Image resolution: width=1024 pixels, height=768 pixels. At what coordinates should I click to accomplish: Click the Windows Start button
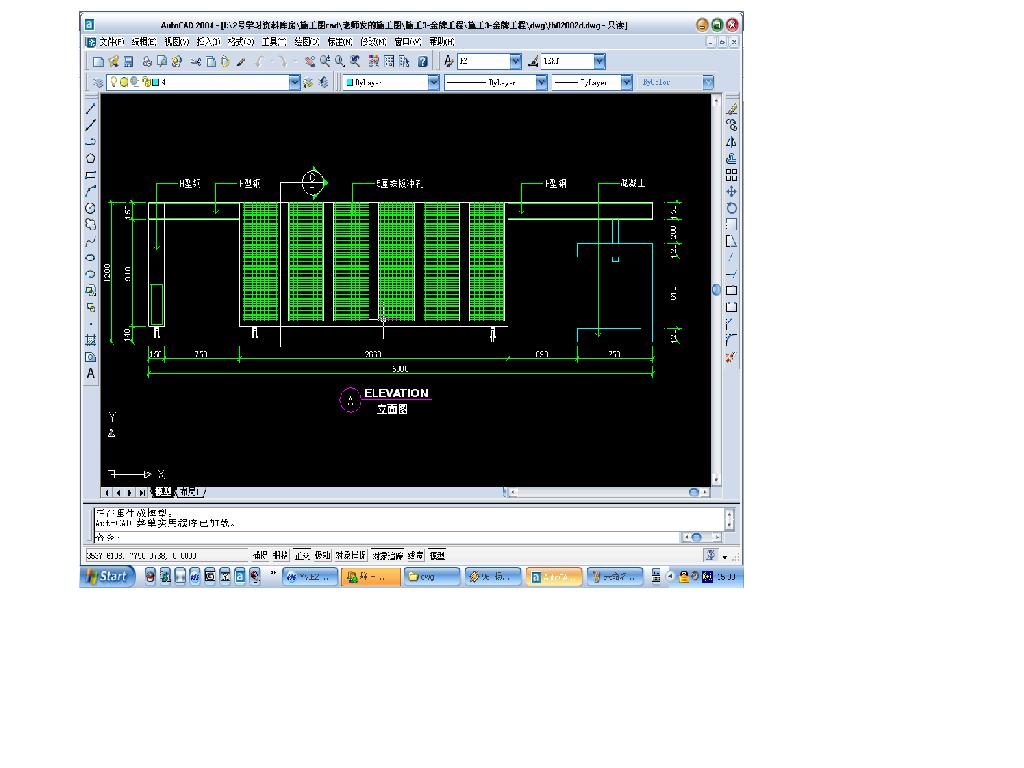tap(107, 576)
